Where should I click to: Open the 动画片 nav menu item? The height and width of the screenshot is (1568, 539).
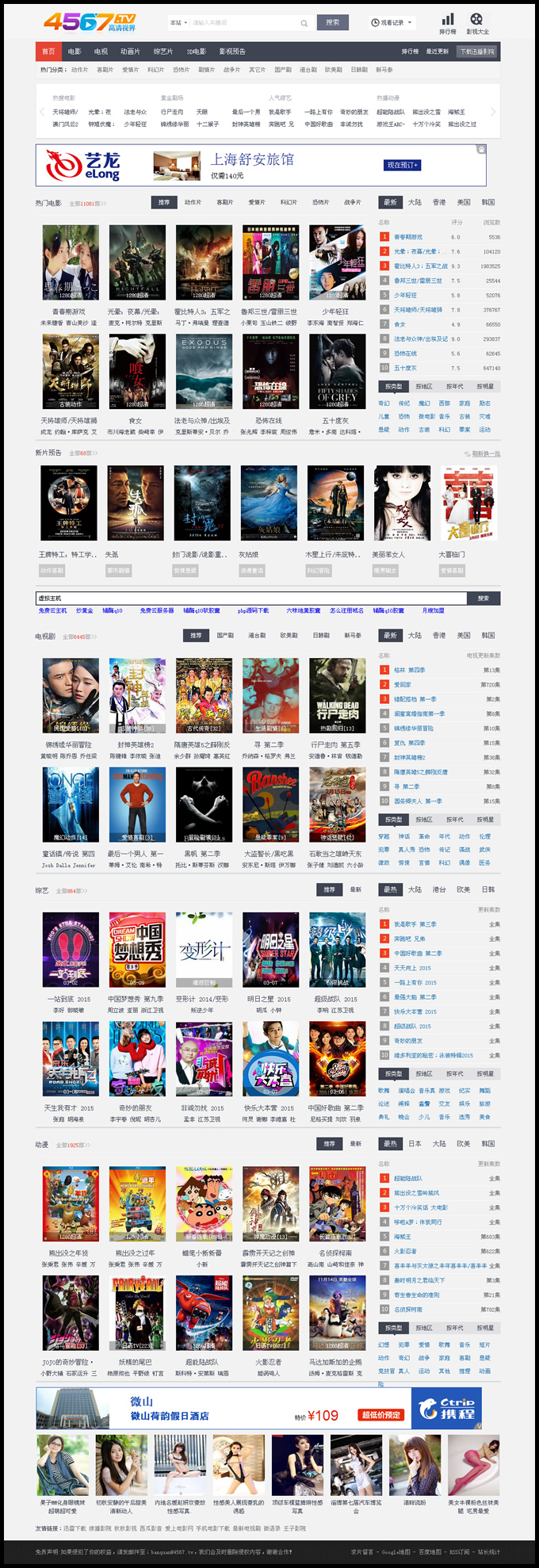pos(130,52)
